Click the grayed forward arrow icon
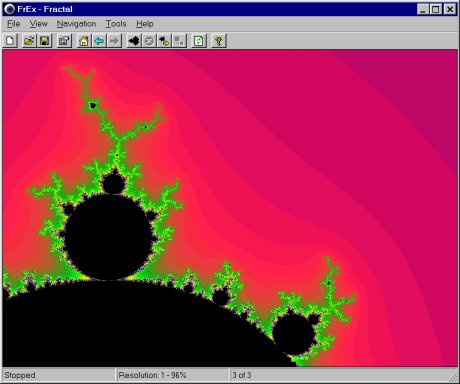This screenshot has width=460, height=384. 114,41
